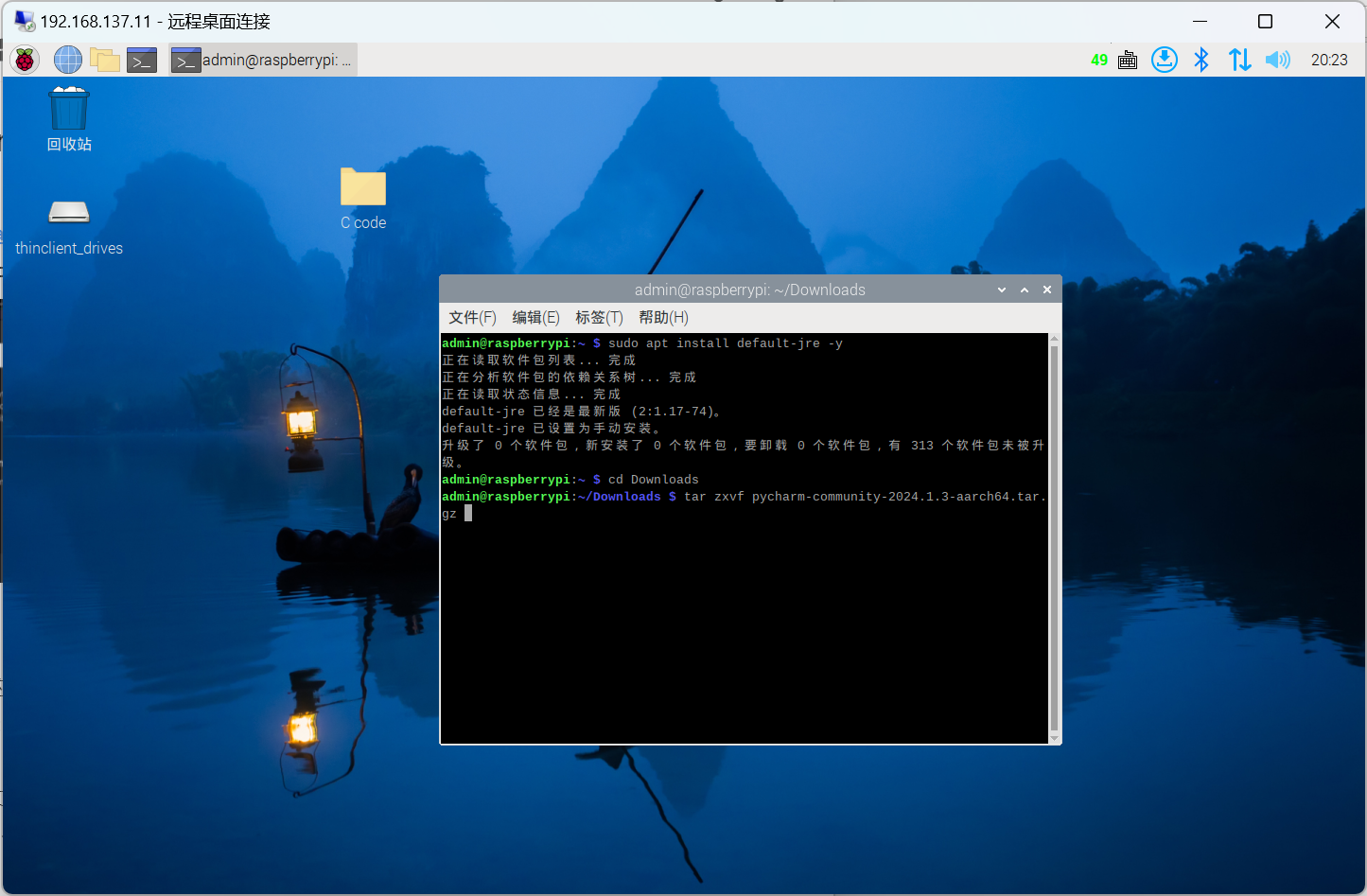The height and width of the screenshot is (896, 1367).
Task: Close the remote desktop connection window
Action: tap(1332, 21)
